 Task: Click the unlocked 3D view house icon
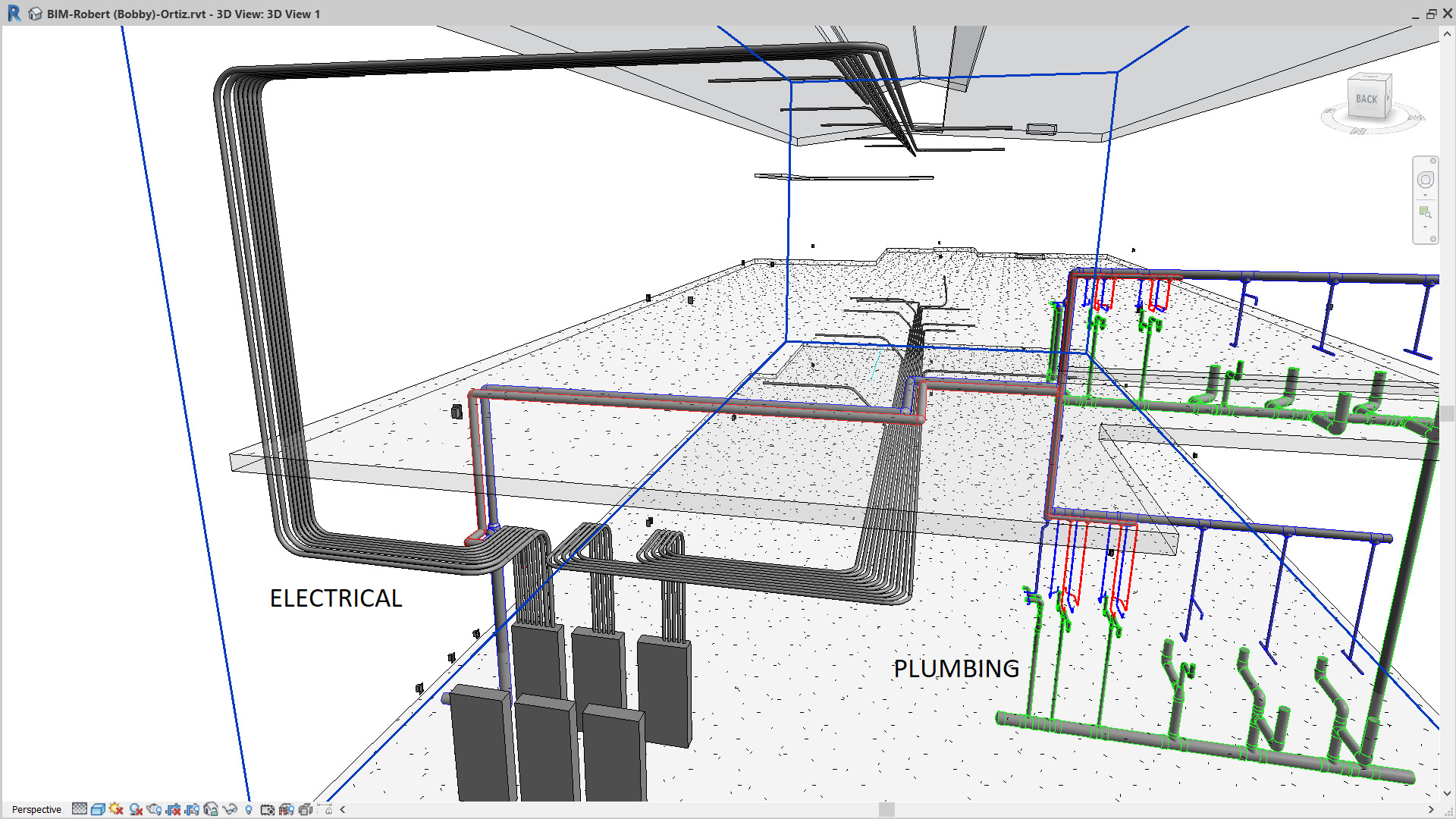coord(211,809)
